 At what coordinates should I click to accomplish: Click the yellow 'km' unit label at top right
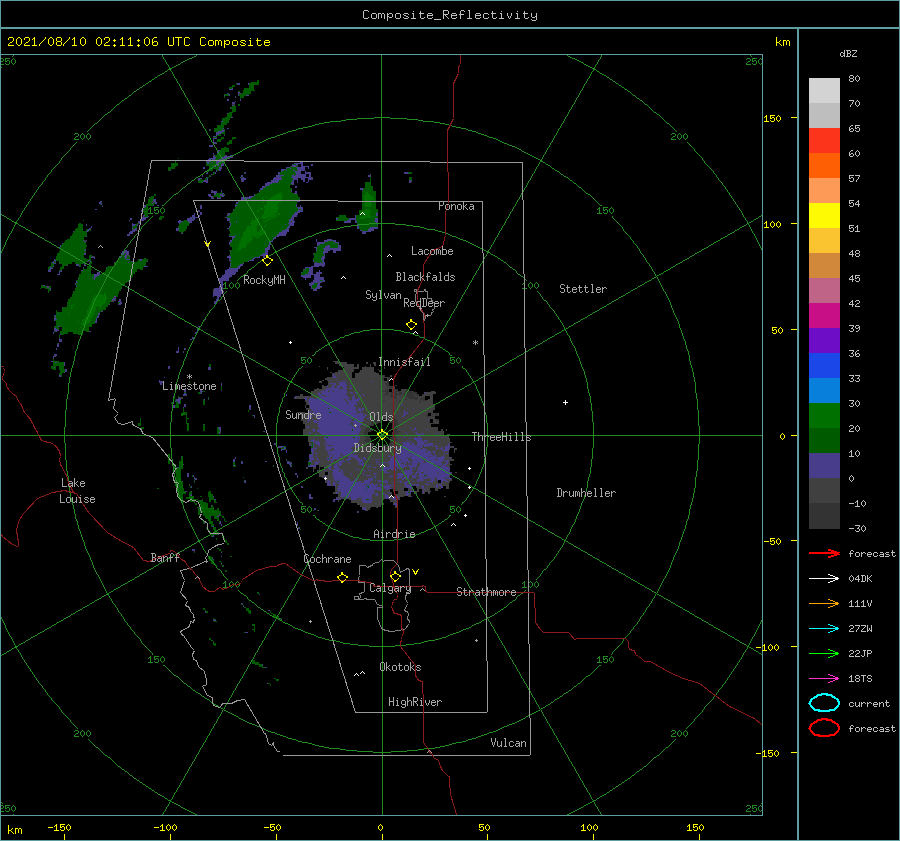pyautogui.click(x=782, y=42)
